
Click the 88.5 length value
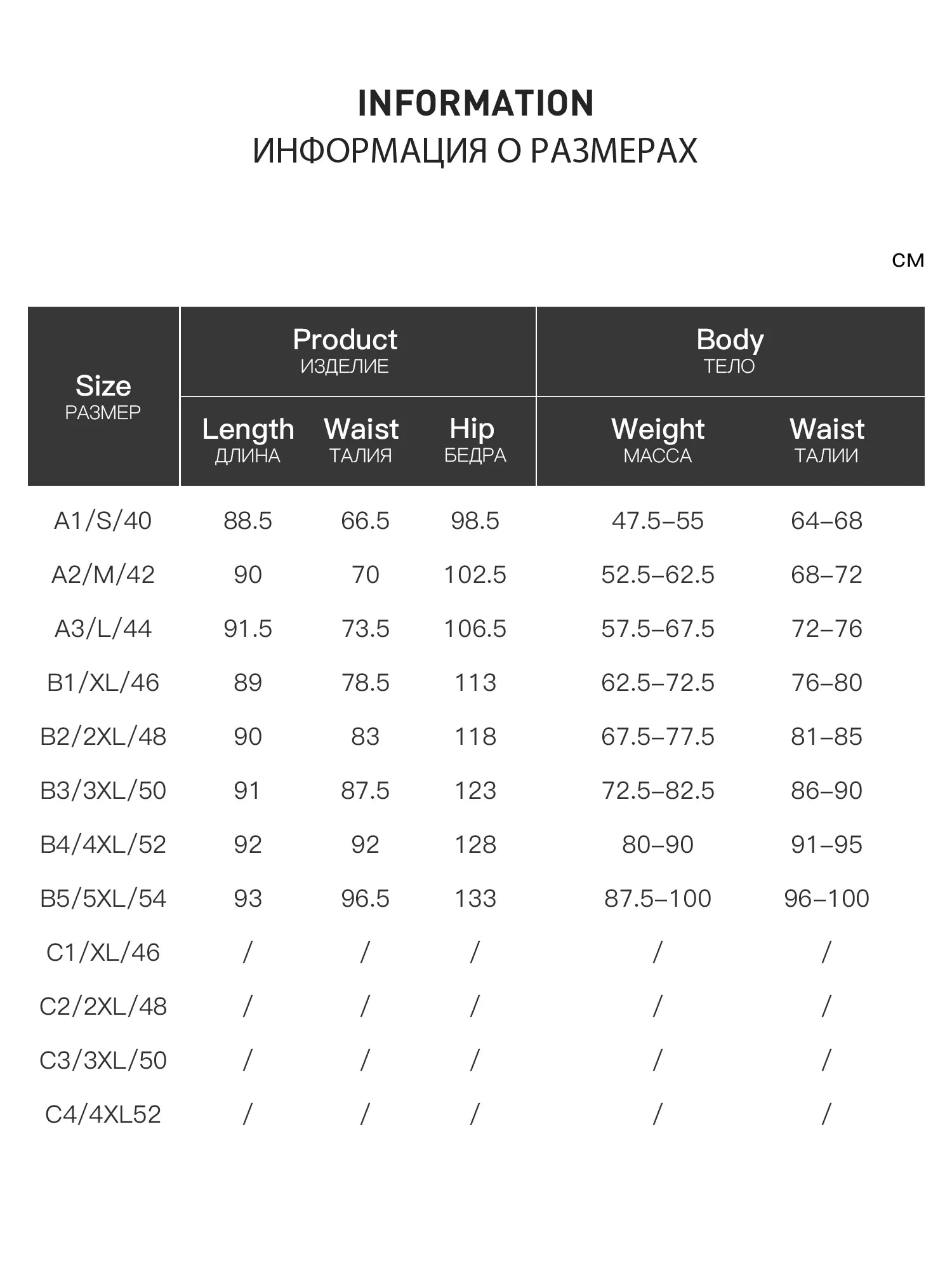(248, 521)
